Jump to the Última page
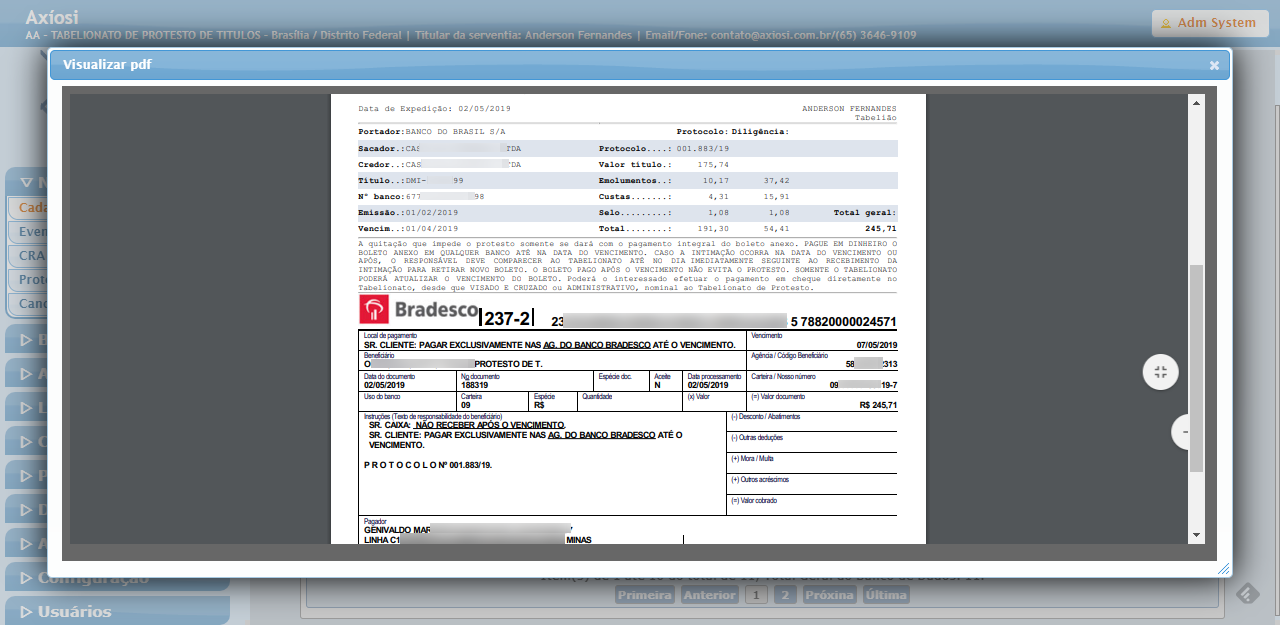This screenshot has width=1280, height=625. tap(886, 595)
